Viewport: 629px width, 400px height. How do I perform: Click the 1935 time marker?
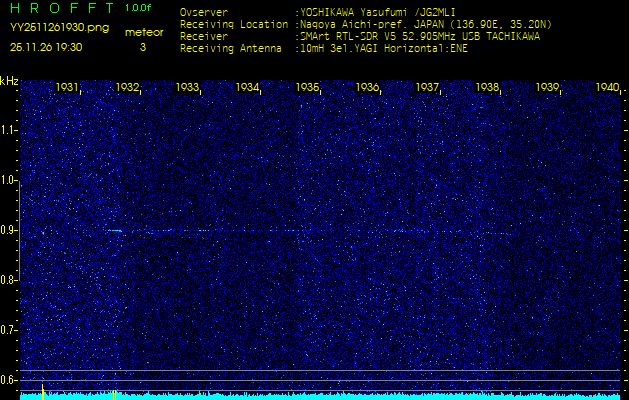[x=307, y=88]
